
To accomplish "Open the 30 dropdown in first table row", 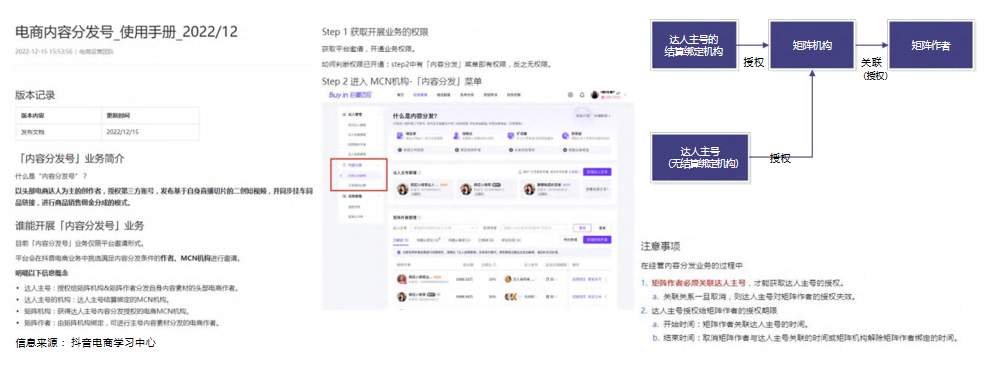I will pos(551,279).
